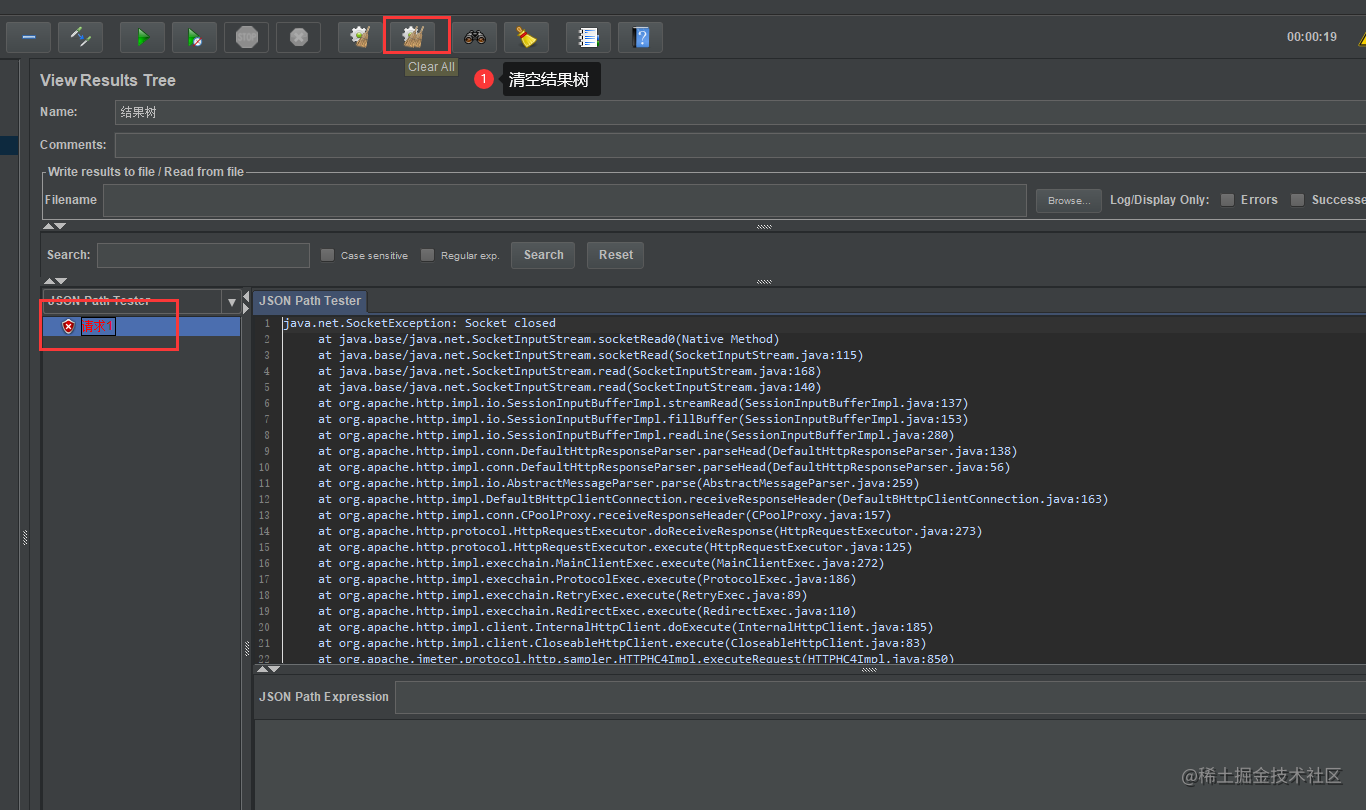Viewport: 1366px width, 810px height.
Task: Open Search with the binoculars icon
Action: pos(474,38)
